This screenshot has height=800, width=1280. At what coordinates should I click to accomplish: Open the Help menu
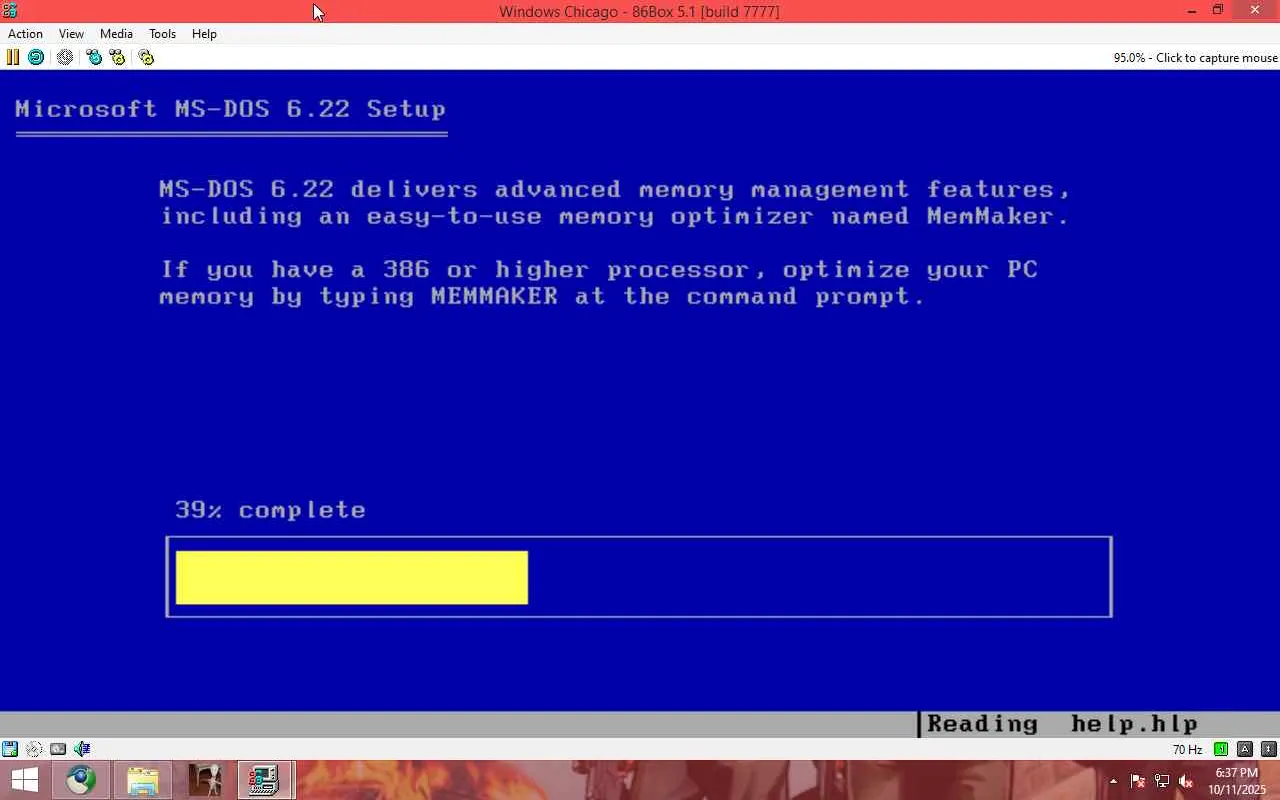click(x=204, y=34)
